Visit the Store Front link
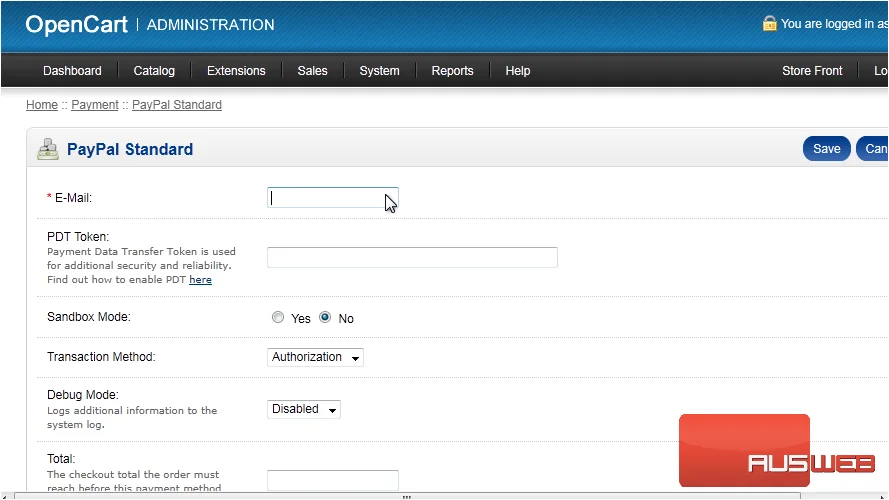This screenshot has width=889, height=500. [812, 71]
